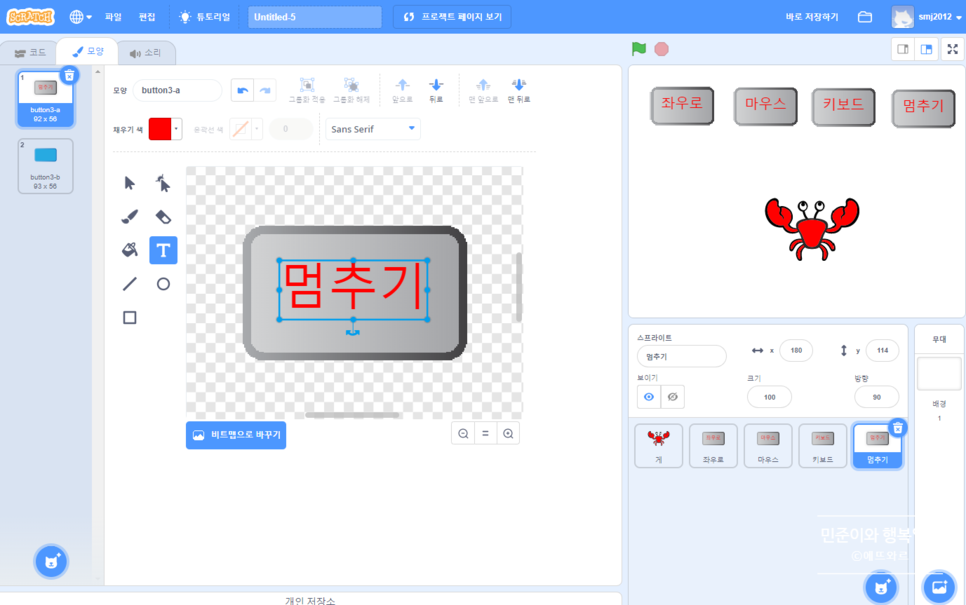Open the 파일 menu
The width and height of the screenshot is (966, 605).
pyautogui.click(x=113, y=17)
